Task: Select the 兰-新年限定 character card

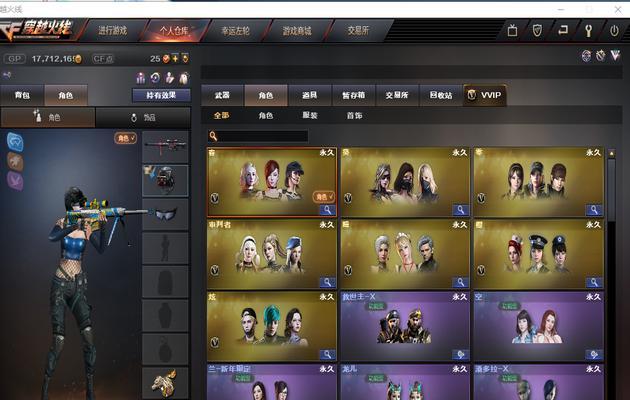Action: pos(272,382)
